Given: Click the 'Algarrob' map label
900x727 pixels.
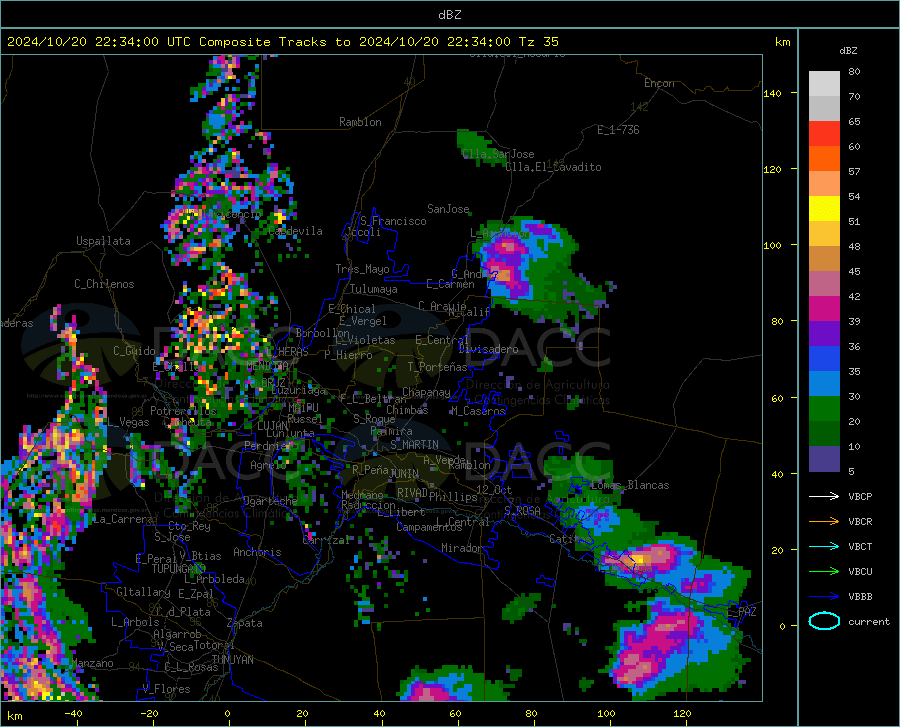Looking at the screenshot, I should (x=177, y=633).
